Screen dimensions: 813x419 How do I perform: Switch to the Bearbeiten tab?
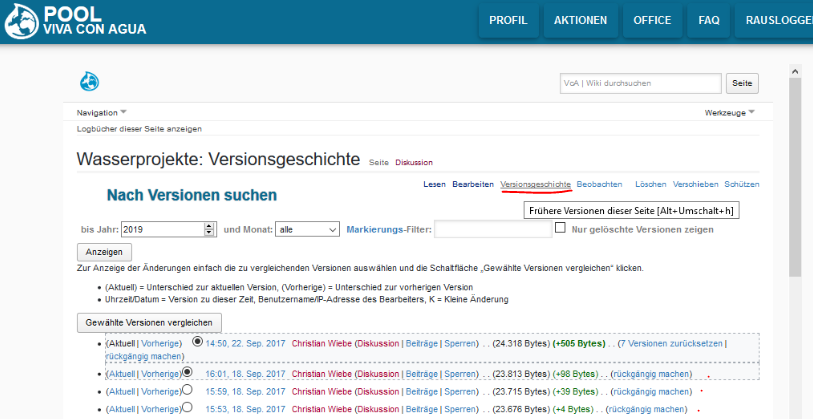(x=472, y=185)
